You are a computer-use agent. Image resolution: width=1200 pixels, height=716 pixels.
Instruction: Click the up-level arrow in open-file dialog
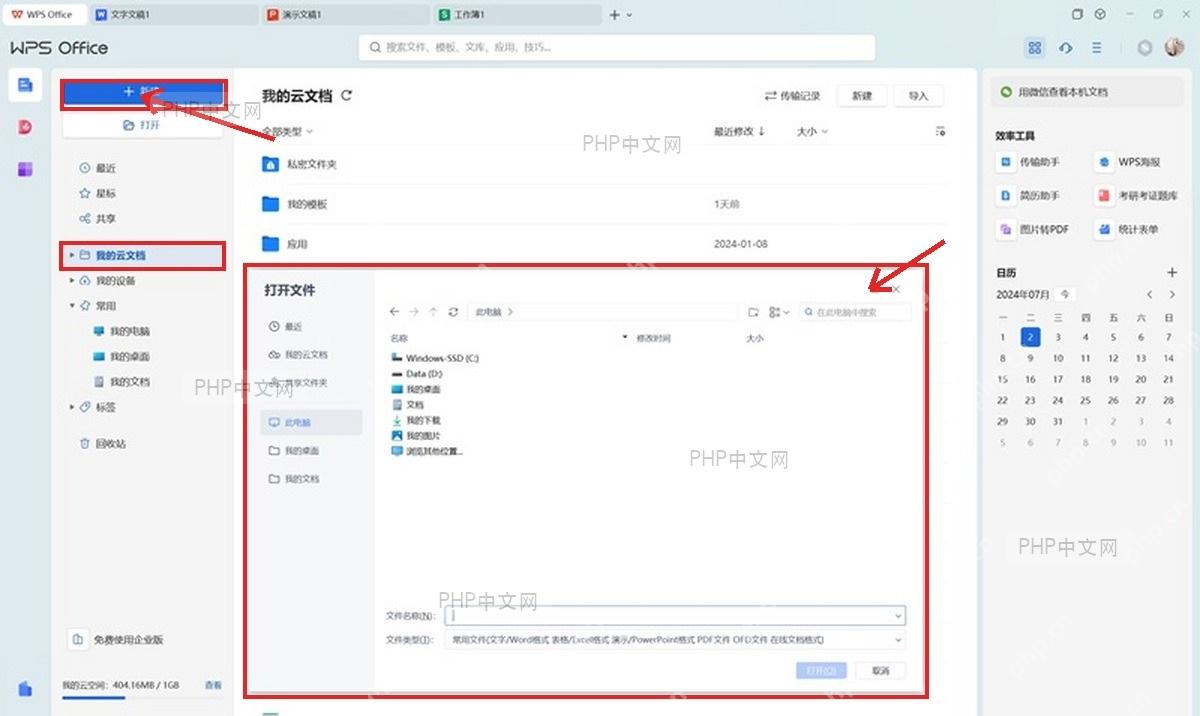433,312
